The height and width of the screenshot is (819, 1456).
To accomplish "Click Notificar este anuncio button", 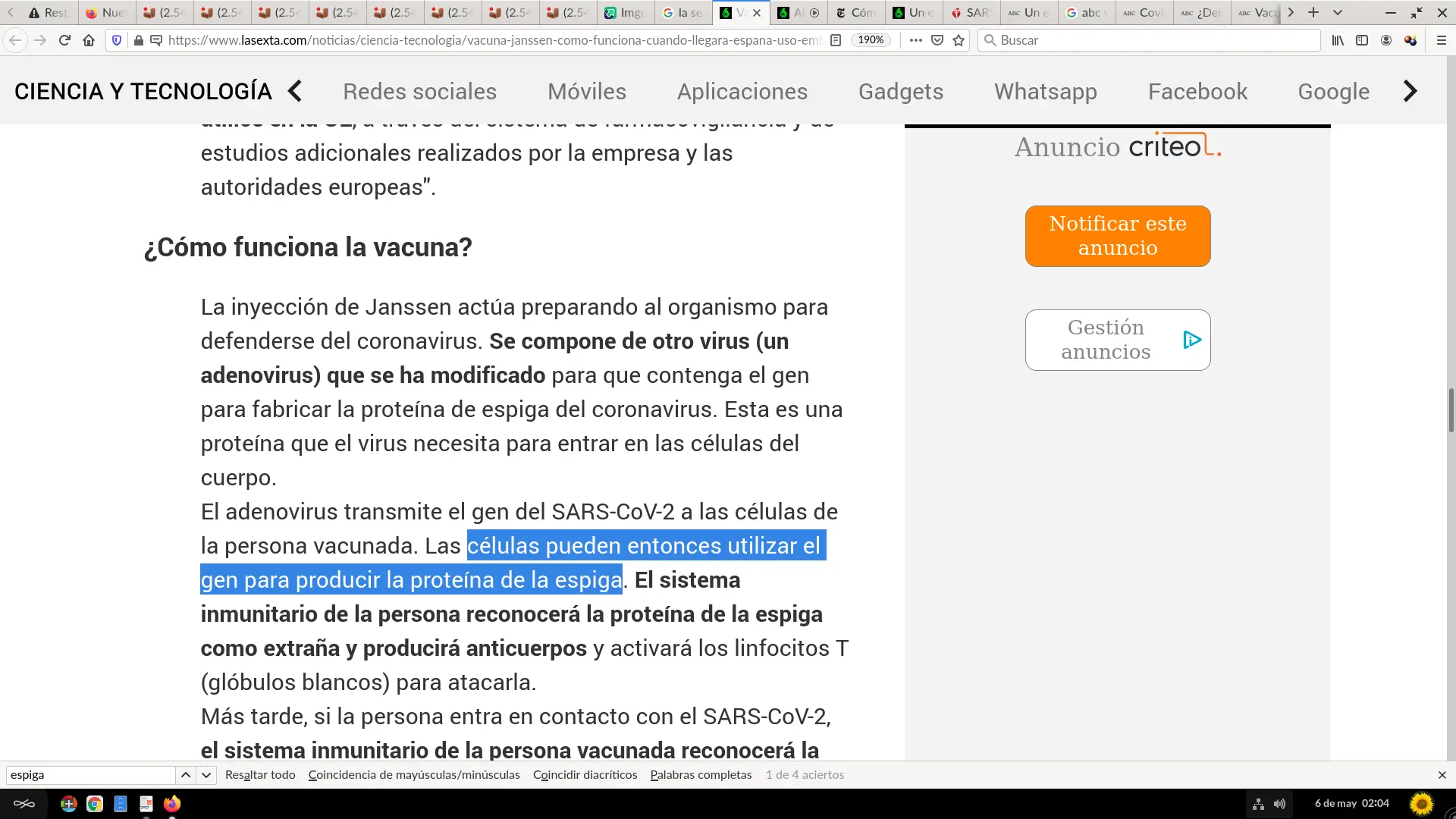I will click(x=1118, y=236).
